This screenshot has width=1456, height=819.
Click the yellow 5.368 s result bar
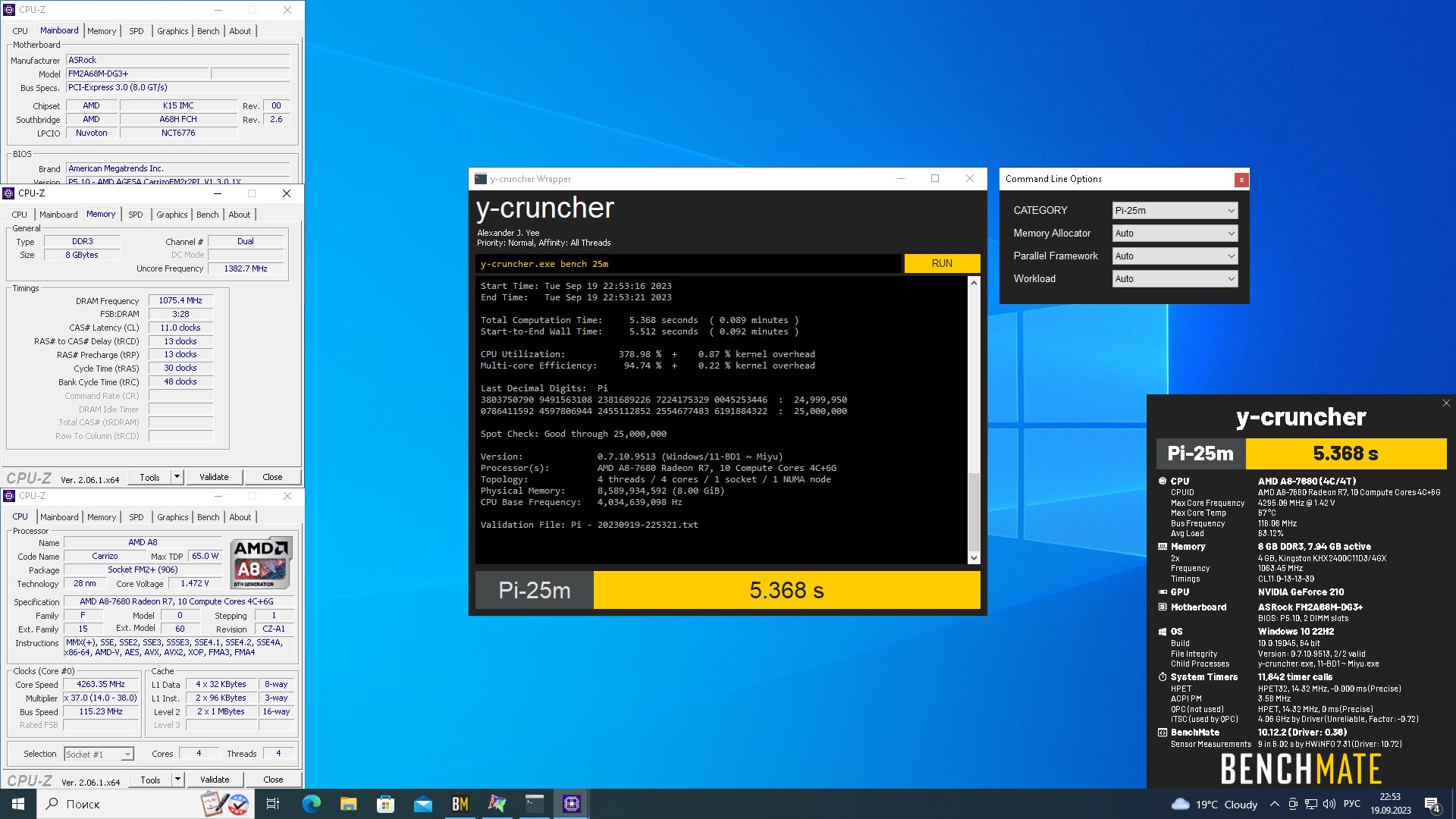[x=786, y=590]
